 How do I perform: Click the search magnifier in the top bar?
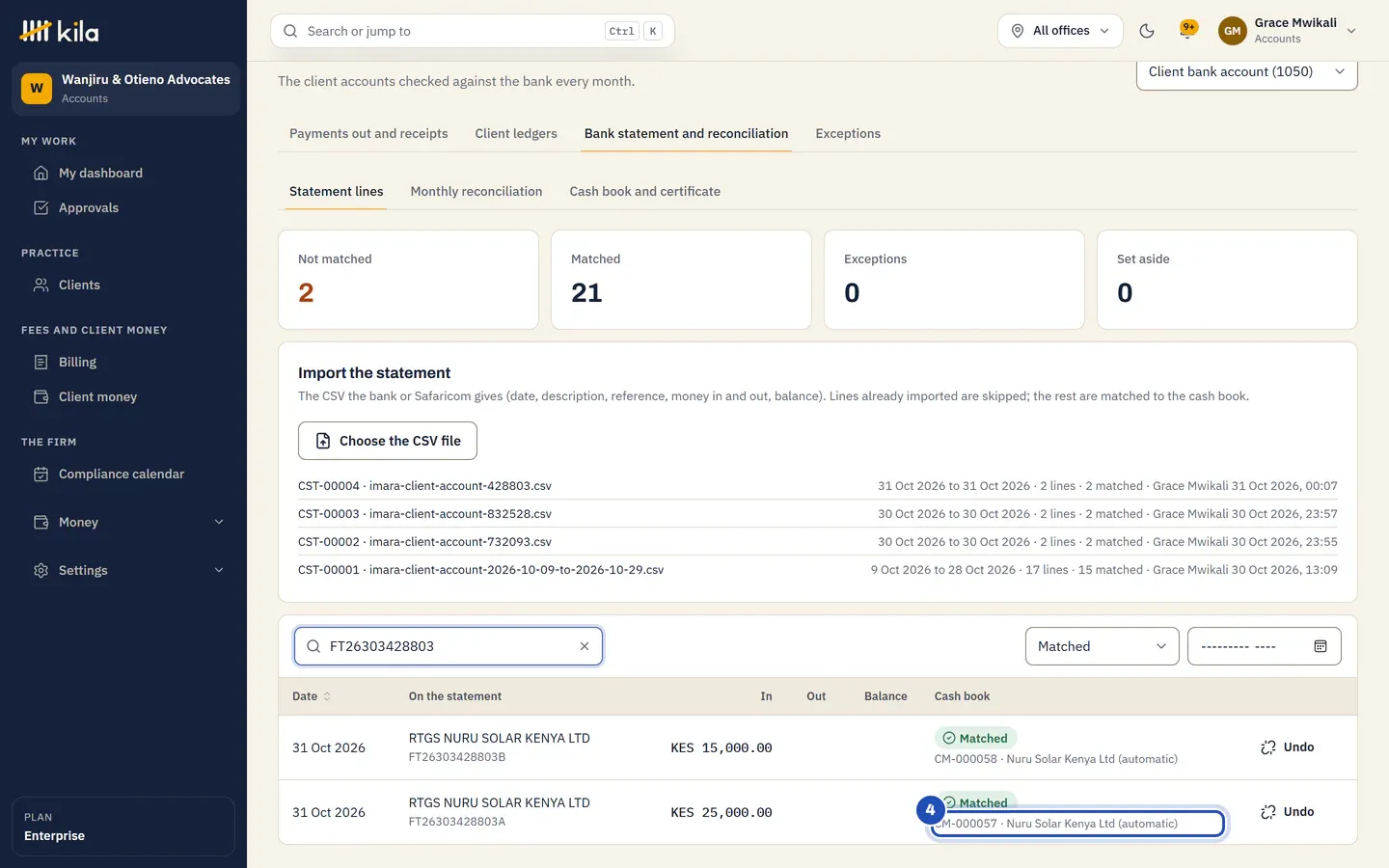click(x=290, y=31)
